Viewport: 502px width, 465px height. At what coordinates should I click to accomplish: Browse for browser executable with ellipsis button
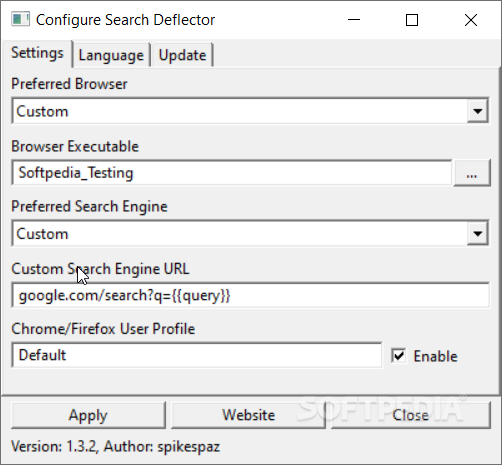[472, 173]
